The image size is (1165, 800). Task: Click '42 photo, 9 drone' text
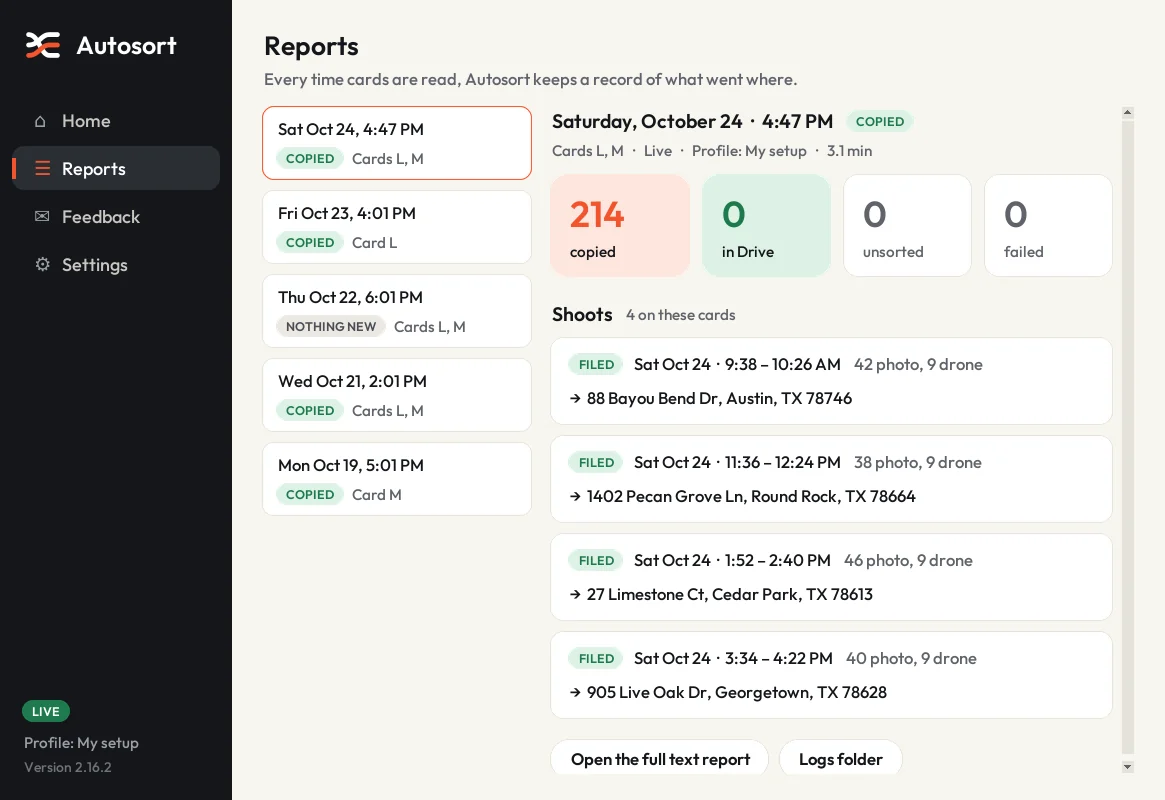(x=918, y=365)
